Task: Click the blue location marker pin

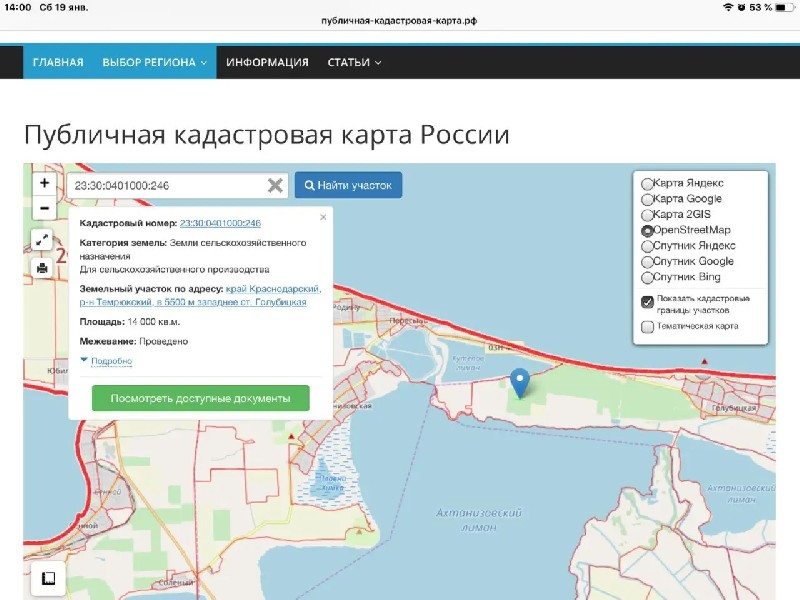Action: point(519,382)
